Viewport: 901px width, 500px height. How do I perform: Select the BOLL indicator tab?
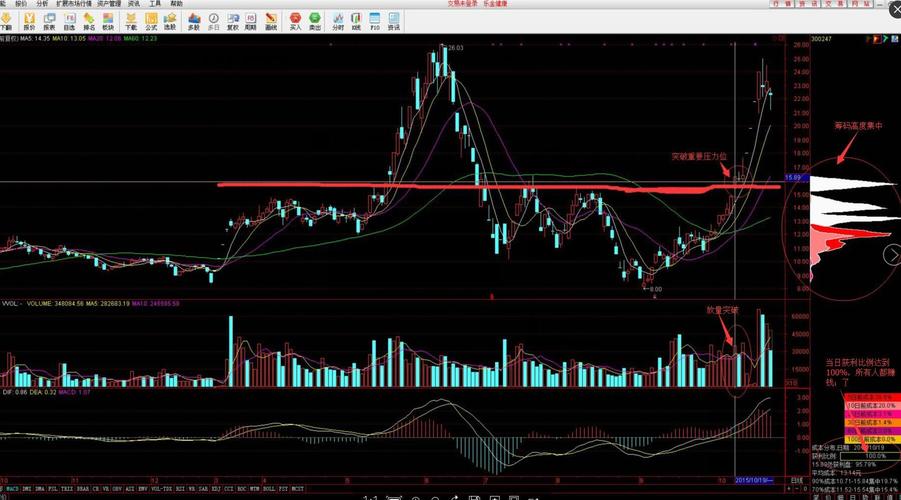coord(269,489)
